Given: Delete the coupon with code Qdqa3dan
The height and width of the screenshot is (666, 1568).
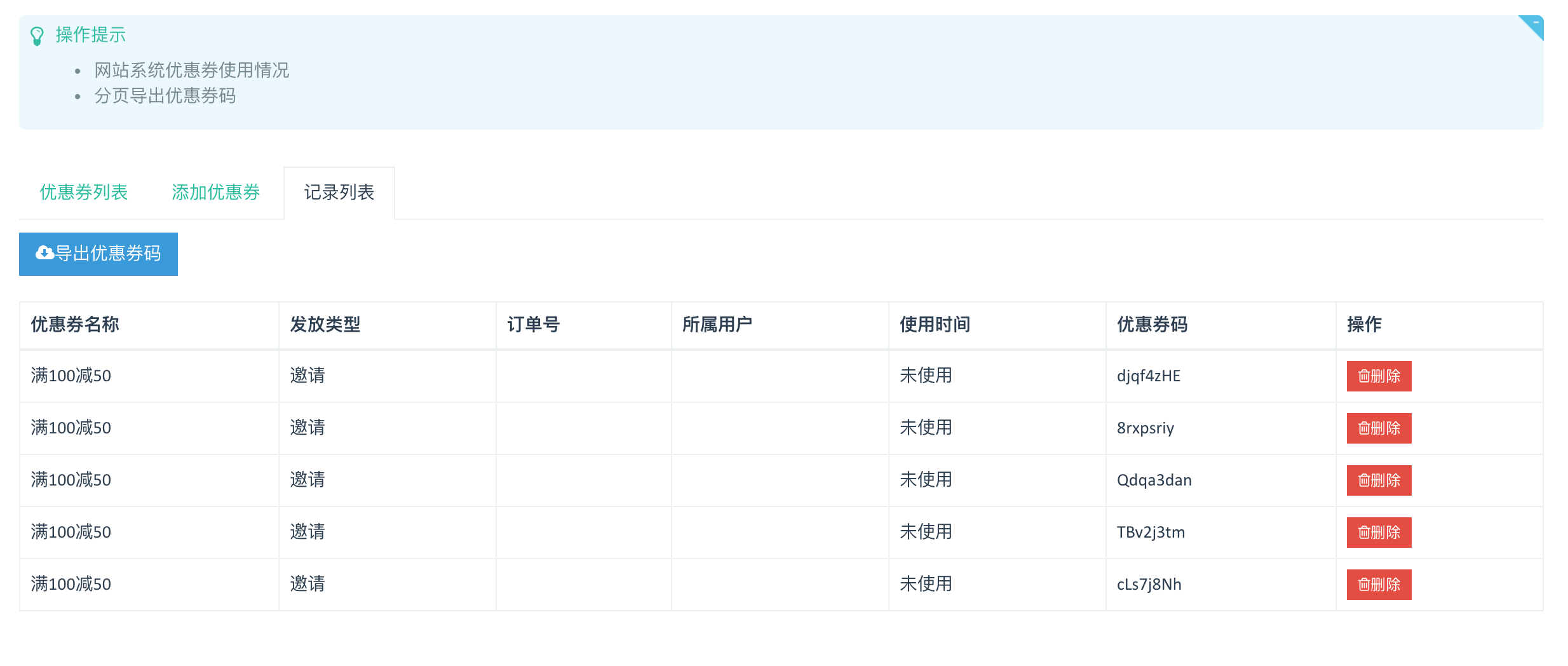Looking at the screenshot, I should (x=1379, y=480).
